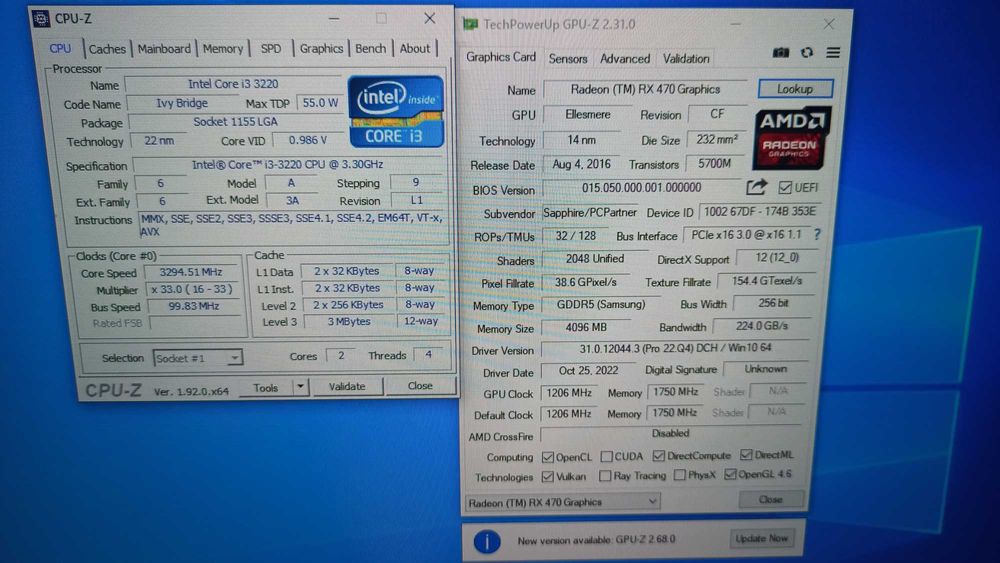Viewport: 1000px width, 563px height.
Task: Click the CPU Name field Intel Core i3 3220
Action: [x=233, y=84]
